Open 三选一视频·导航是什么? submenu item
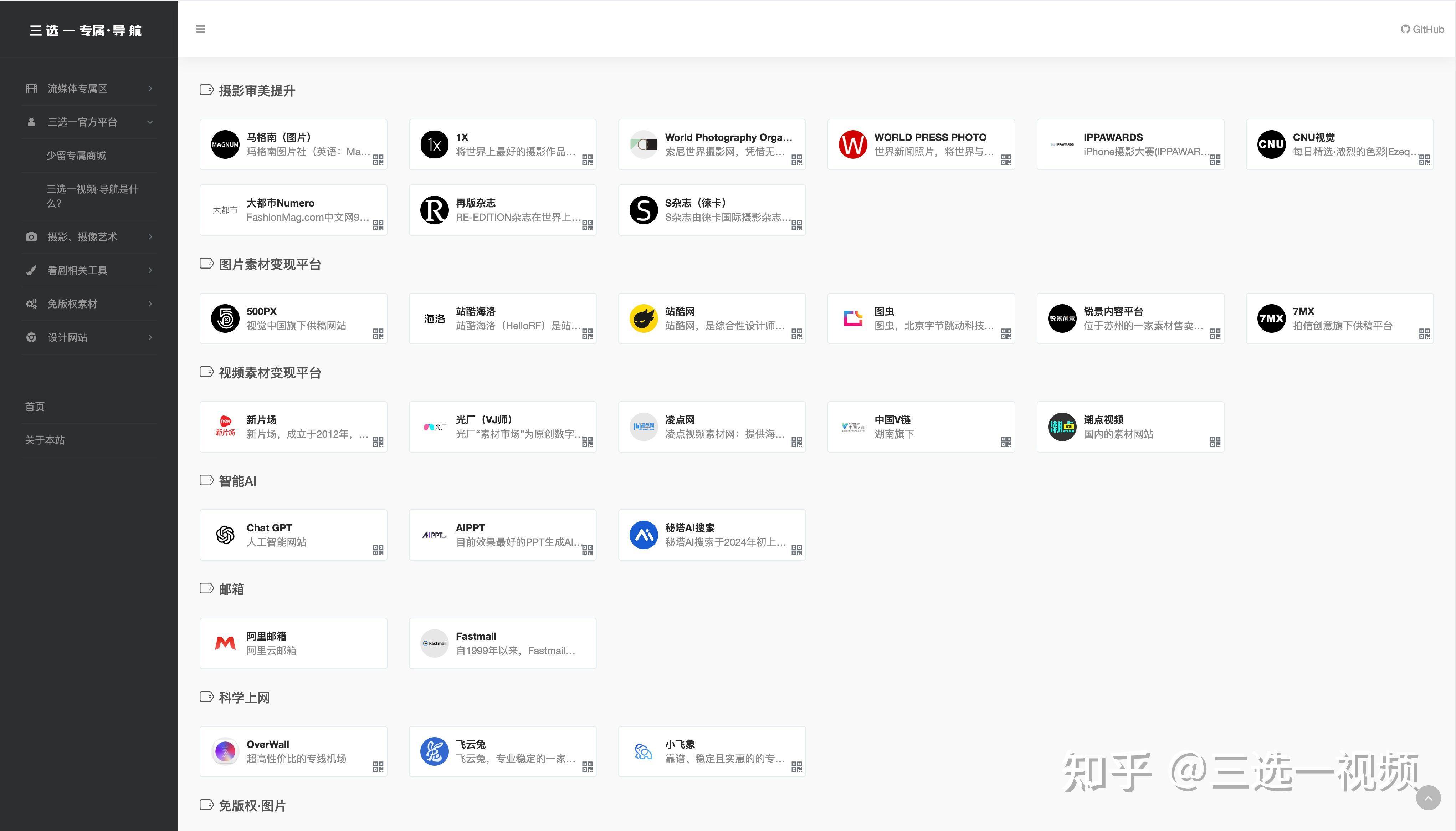This screenshot has height=831, width=1456. pyautogui.click(x=93, y=196)
